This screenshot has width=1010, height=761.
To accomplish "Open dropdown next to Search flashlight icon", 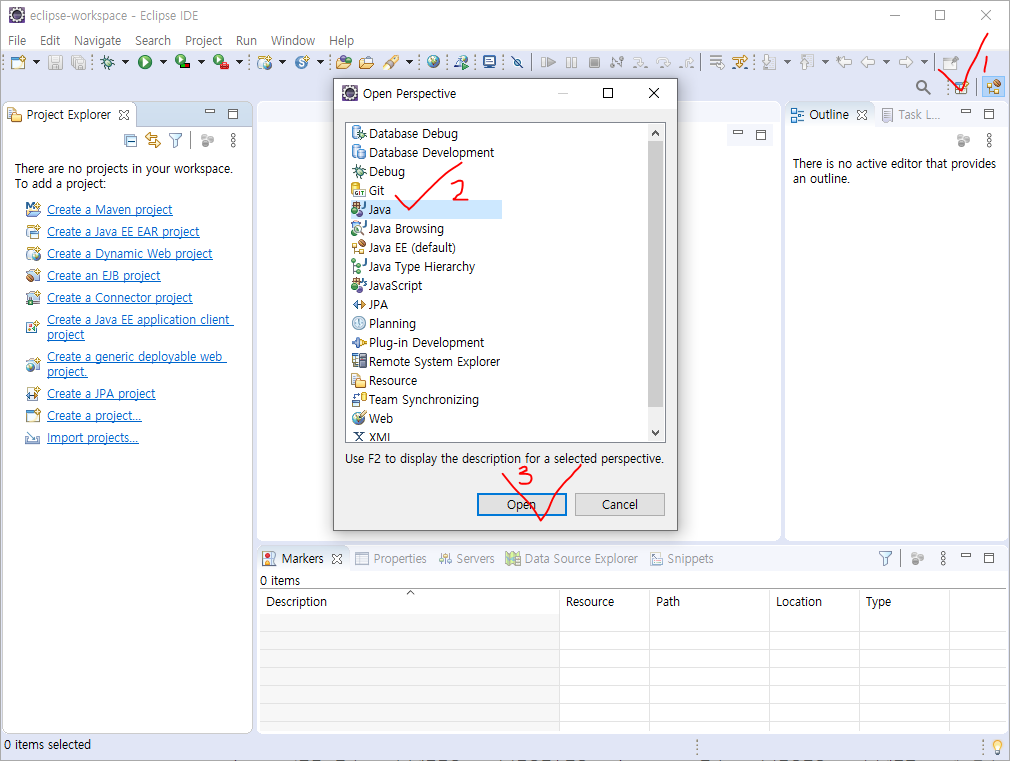I will click(409, 63).
